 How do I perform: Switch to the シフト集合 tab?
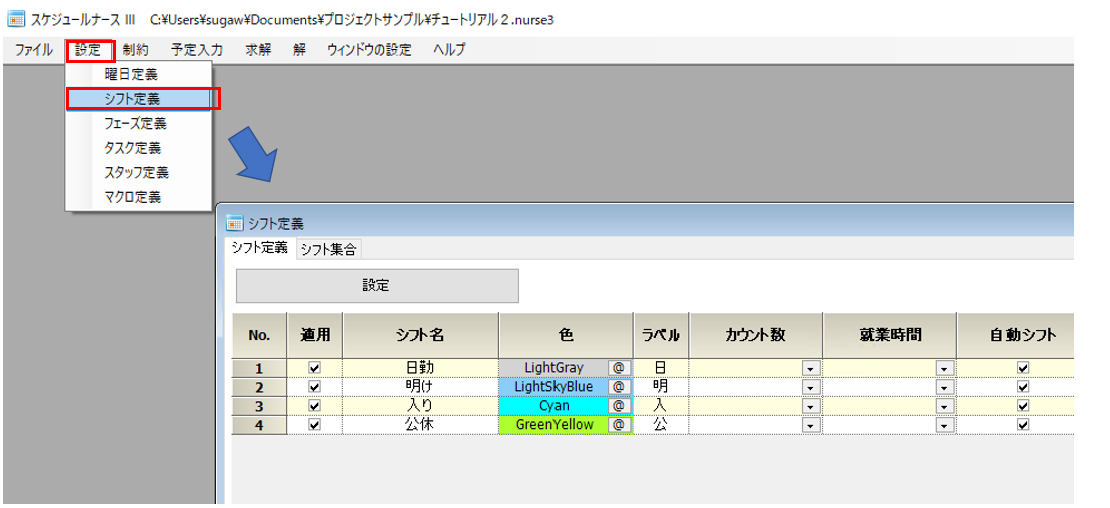pos(328,249)
